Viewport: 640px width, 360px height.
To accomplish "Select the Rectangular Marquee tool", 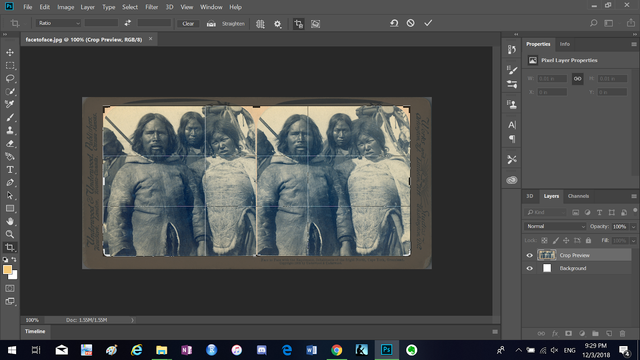I will [10, 65].
